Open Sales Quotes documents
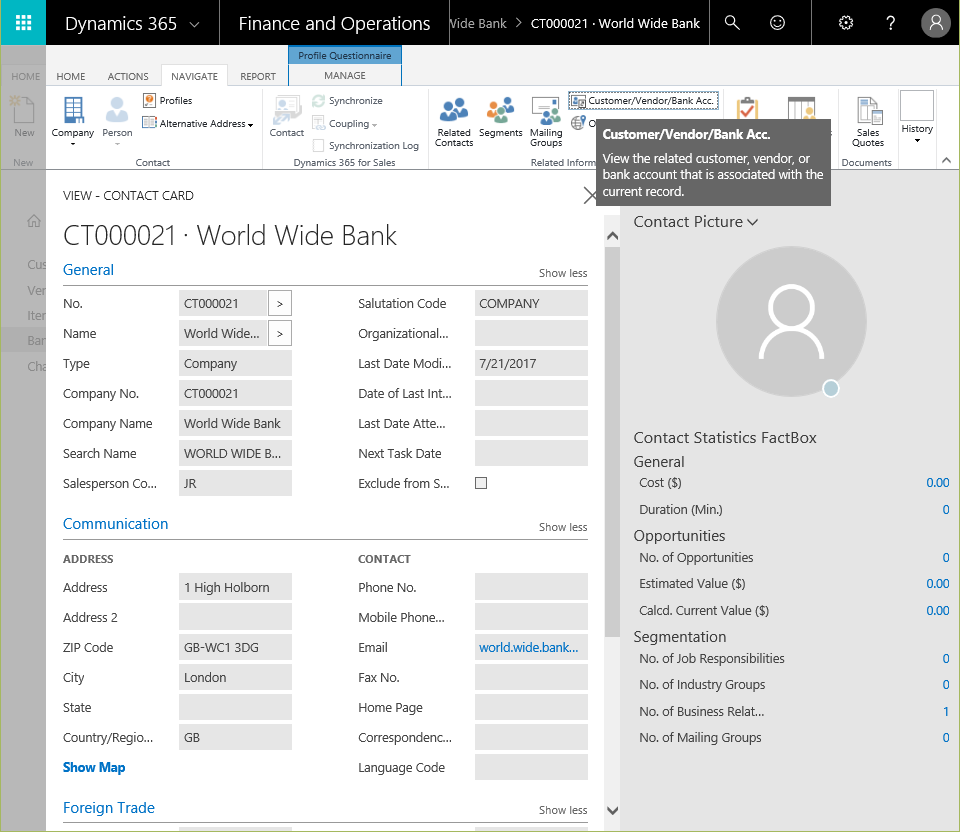Image resolution: width=960 pixels, height=832 pixels. pyautogui.click(x=868, y=122)
